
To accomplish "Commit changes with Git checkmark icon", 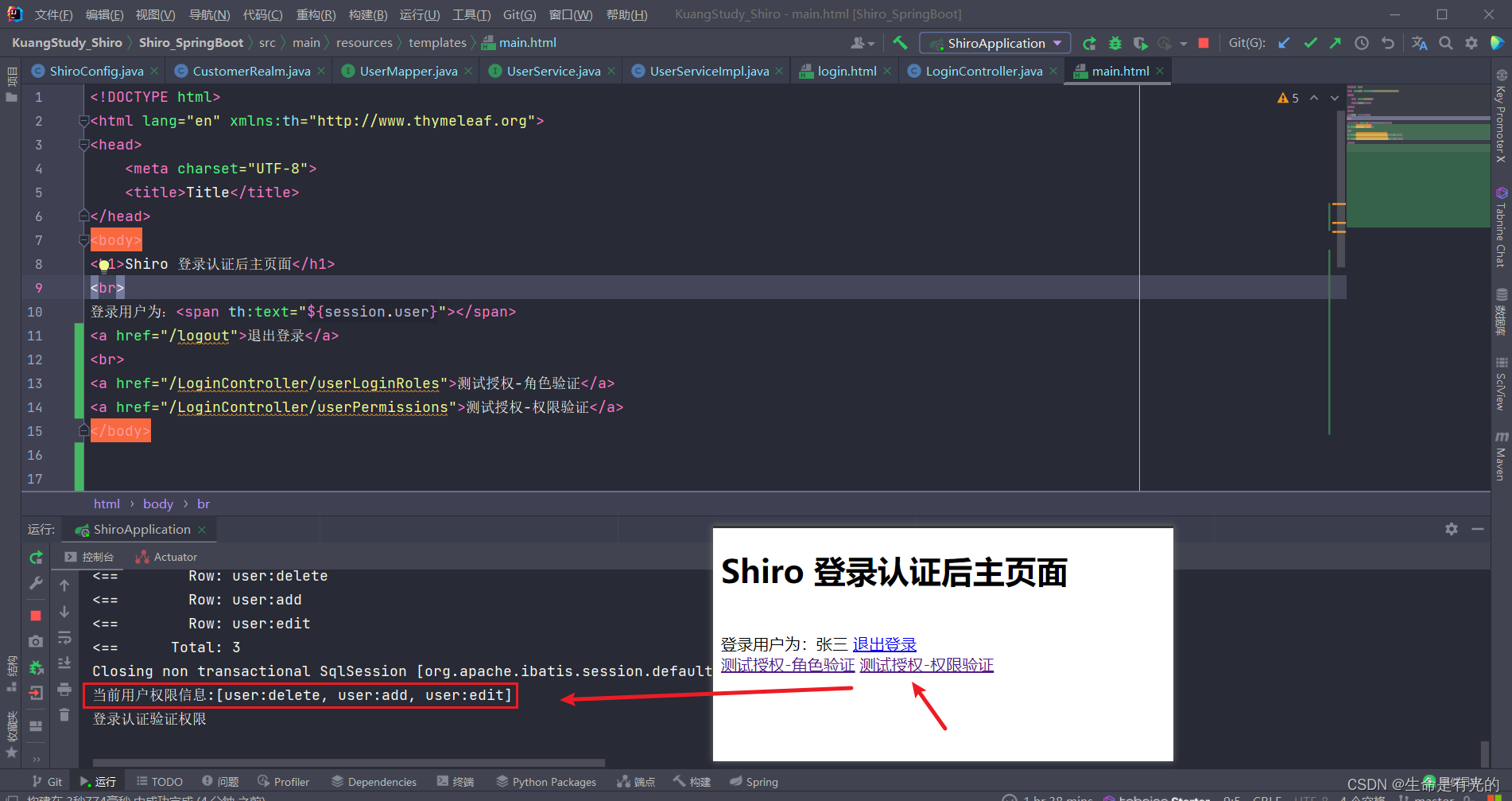I will (x=1310, y=43).
